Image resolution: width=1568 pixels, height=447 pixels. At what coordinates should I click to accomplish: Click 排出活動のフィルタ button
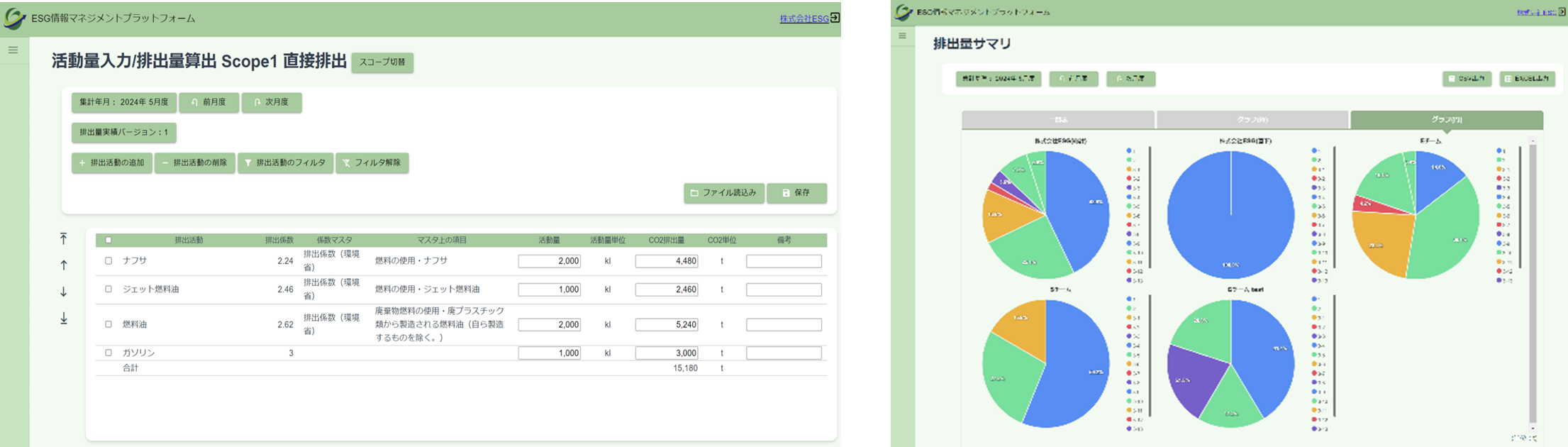[285, 162]
